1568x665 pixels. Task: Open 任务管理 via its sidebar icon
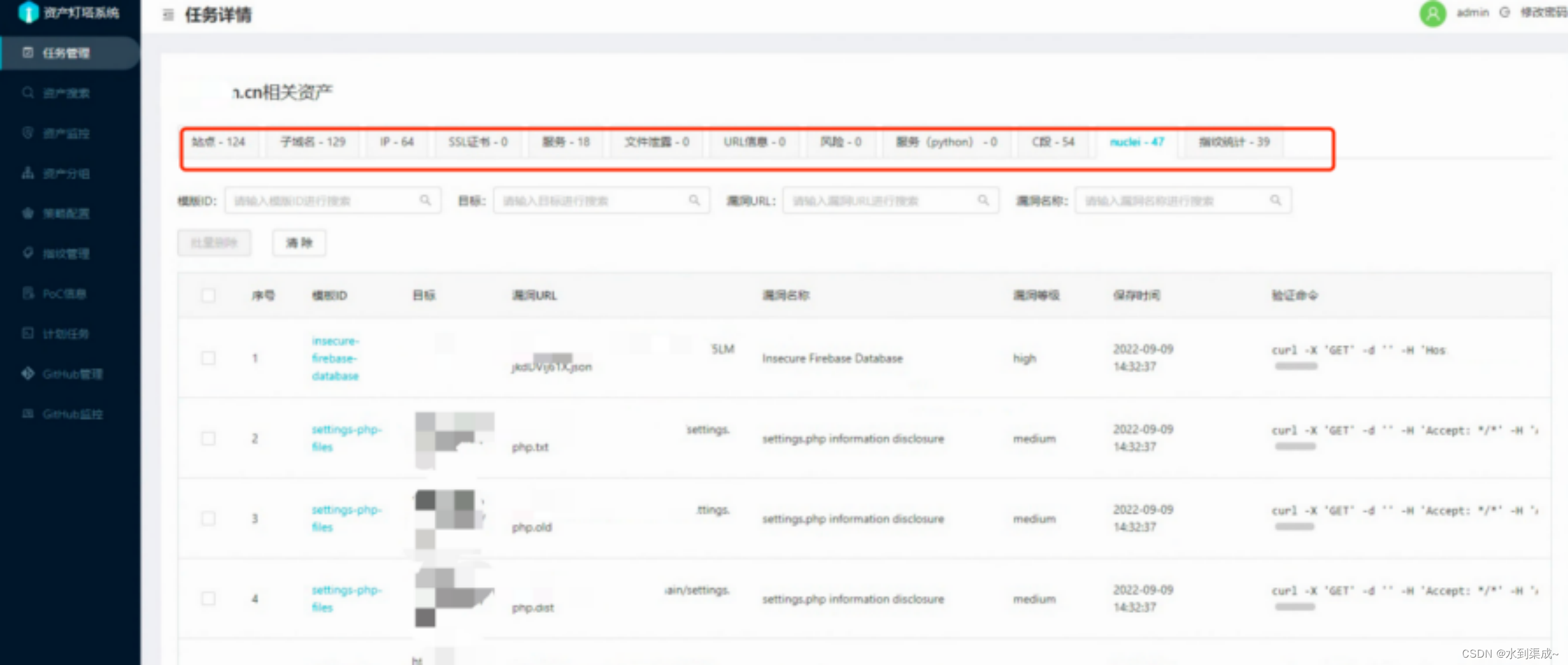[x=28, y=52]
